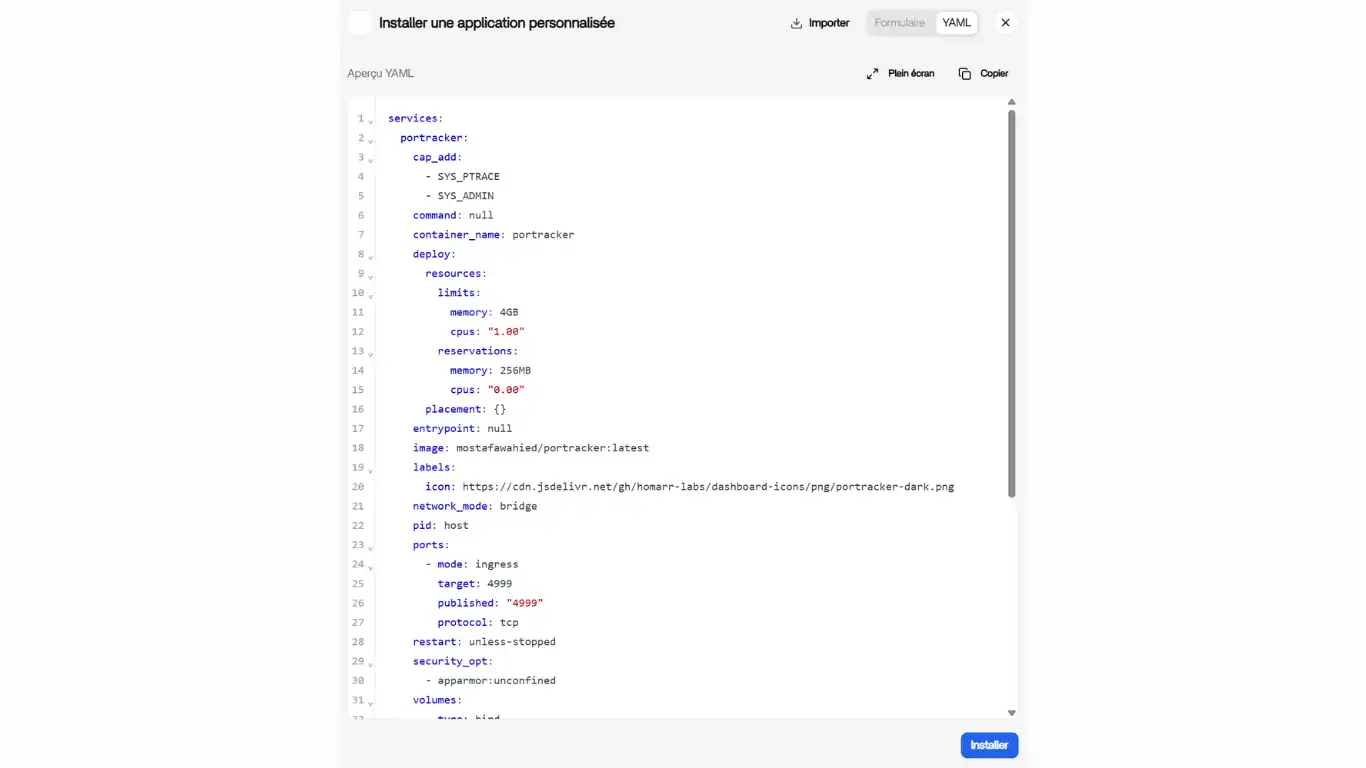
Task: Fold the deploy section at line 8
Action: point(371,257)
